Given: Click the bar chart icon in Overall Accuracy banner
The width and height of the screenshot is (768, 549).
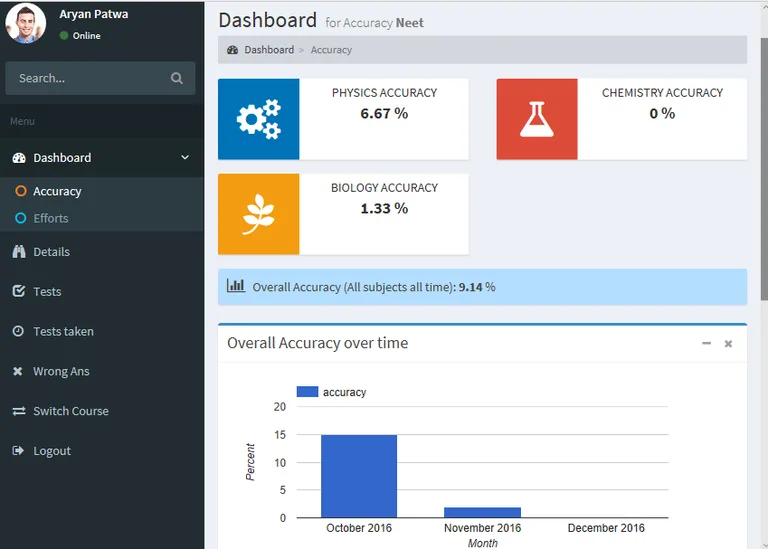Looking at the screenshot, I should pyautogui.click(x=236, y=286).
